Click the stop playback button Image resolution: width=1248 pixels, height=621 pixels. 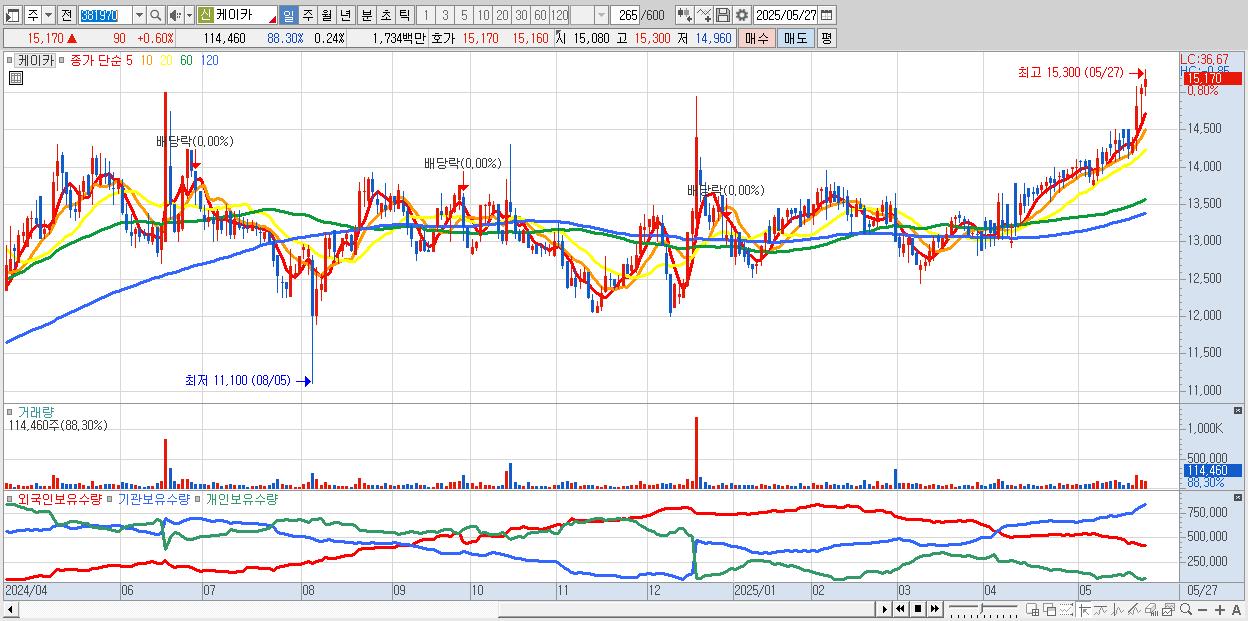pos(917,609)
